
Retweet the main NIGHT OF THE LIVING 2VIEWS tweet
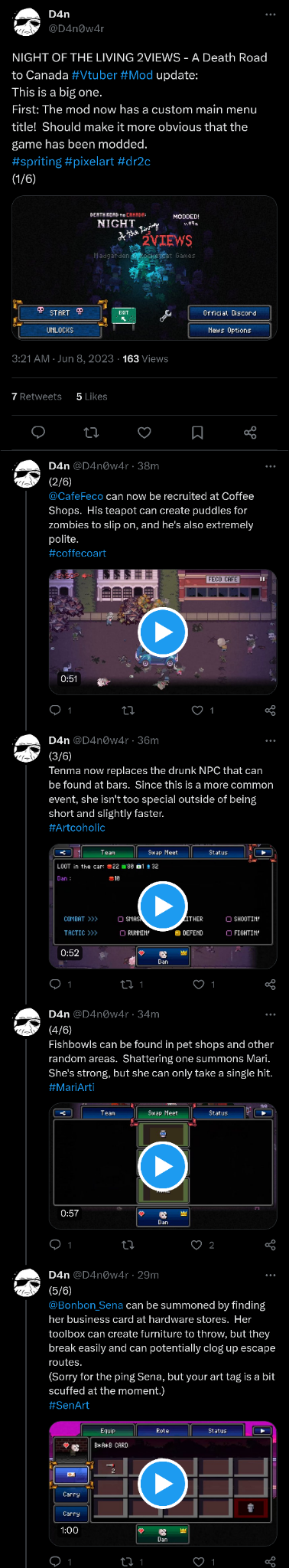point(91,433)
